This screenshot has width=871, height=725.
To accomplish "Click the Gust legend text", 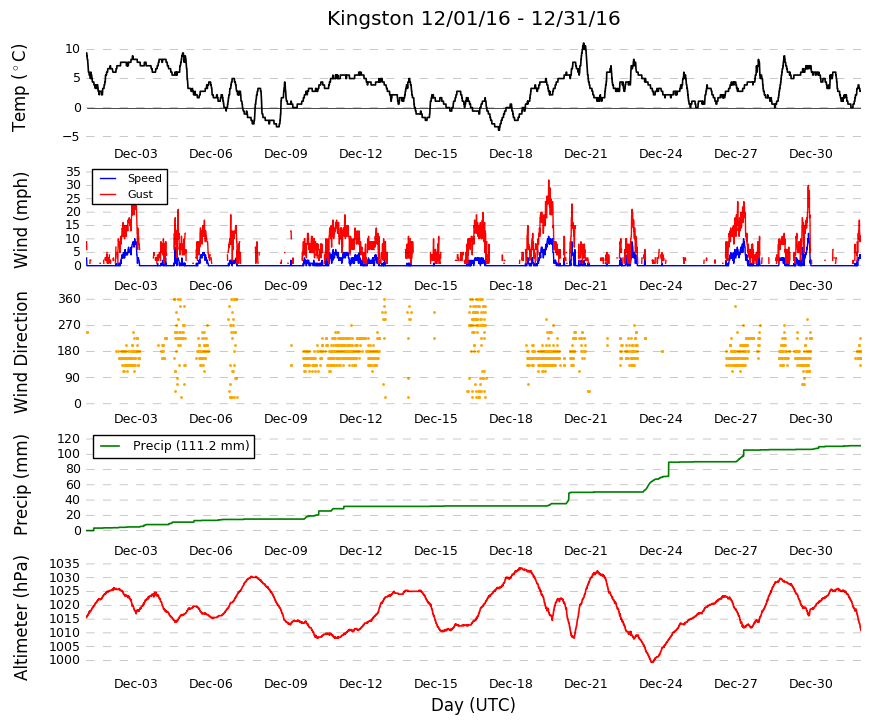I will 140,194.
